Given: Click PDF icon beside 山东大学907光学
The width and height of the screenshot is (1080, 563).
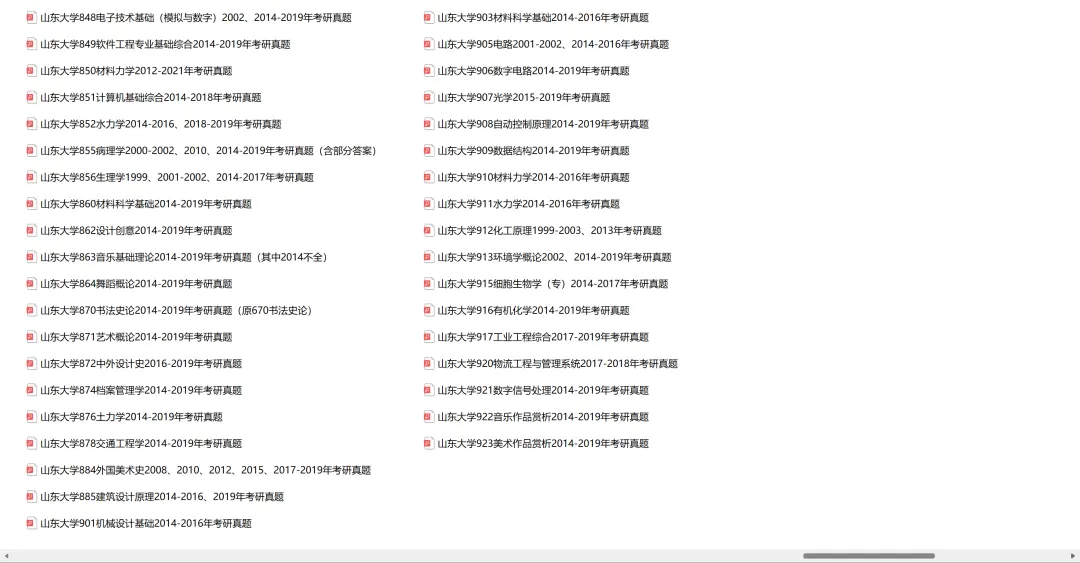Looking at the screenshot, I should pyautogui.click(x=428, y=97).
